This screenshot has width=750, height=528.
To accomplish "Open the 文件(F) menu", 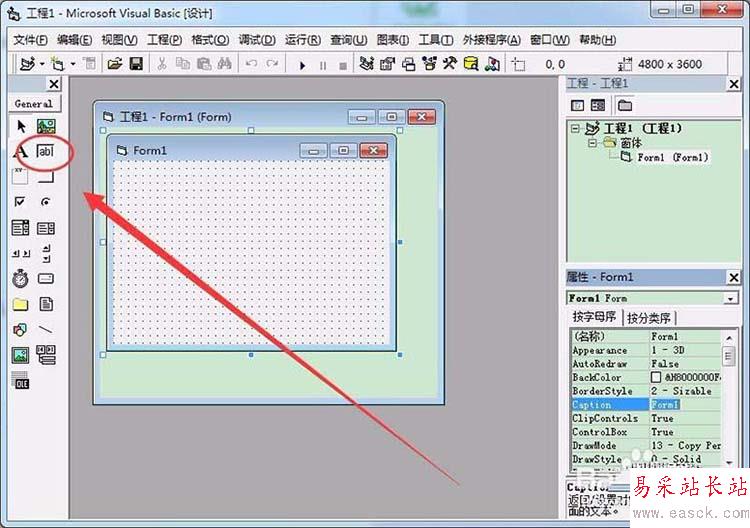I will [30, 40].
